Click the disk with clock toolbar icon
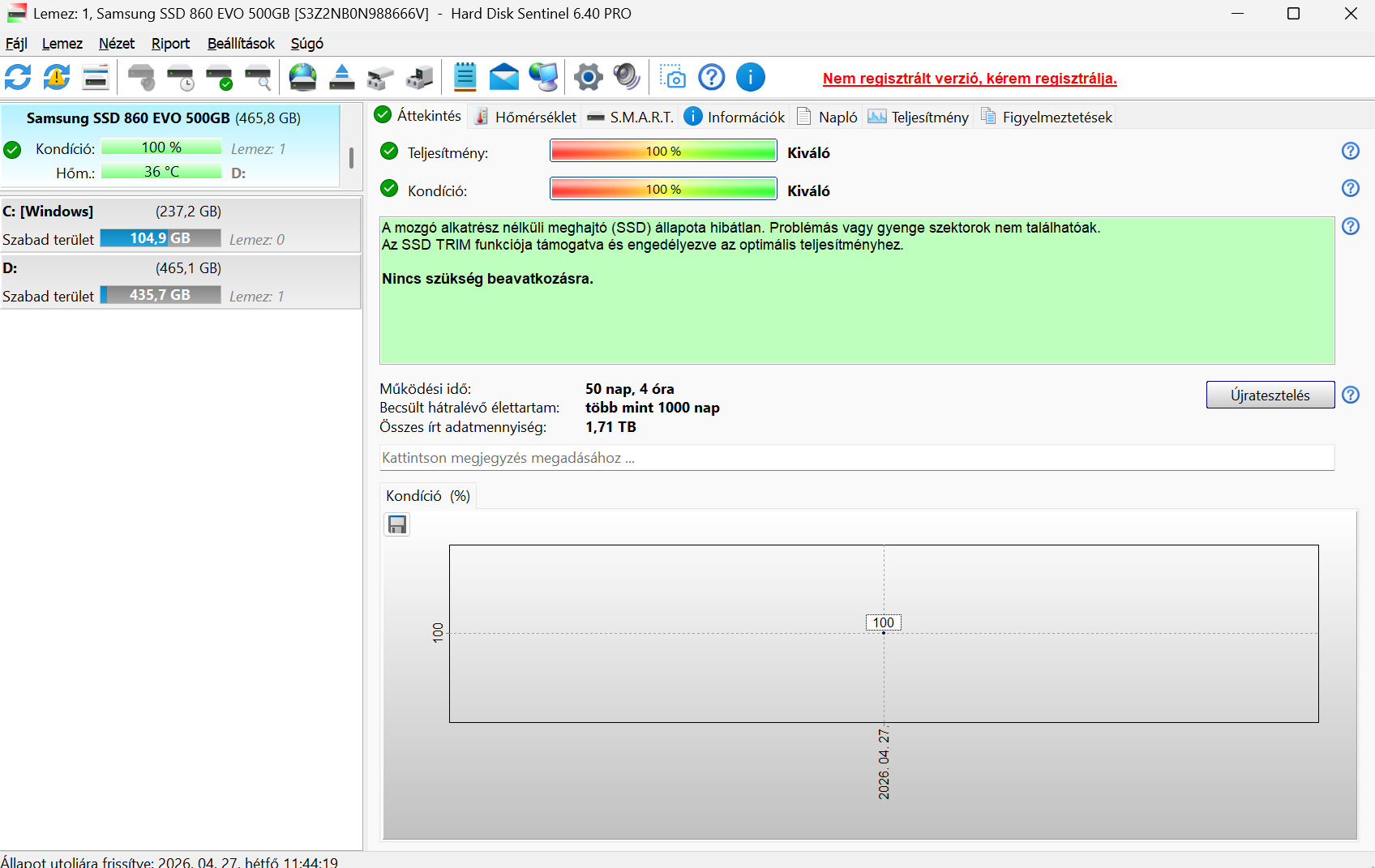This screenshot has width=1375, height=868. [181, 78]
